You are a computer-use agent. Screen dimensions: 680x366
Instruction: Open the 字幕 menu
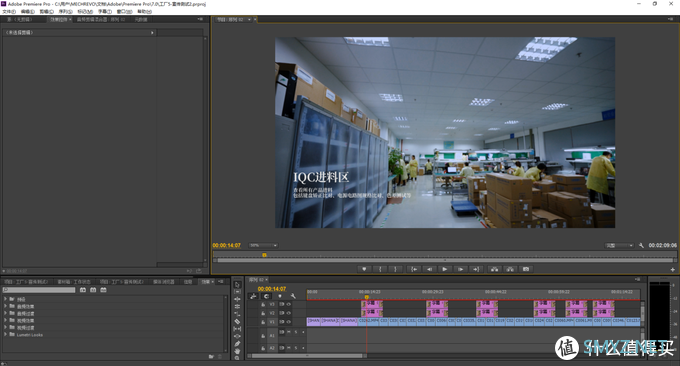tap(105, 12)
